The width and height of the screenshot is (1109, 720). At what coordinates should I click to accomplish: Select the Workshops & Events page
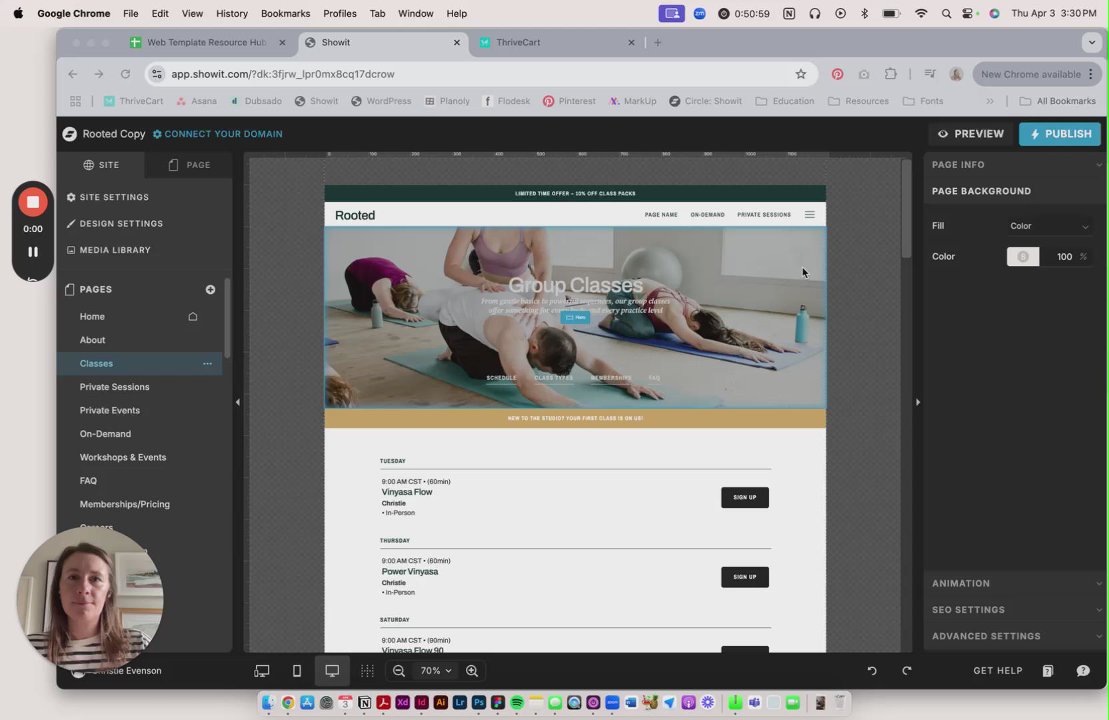coord(122,457)
